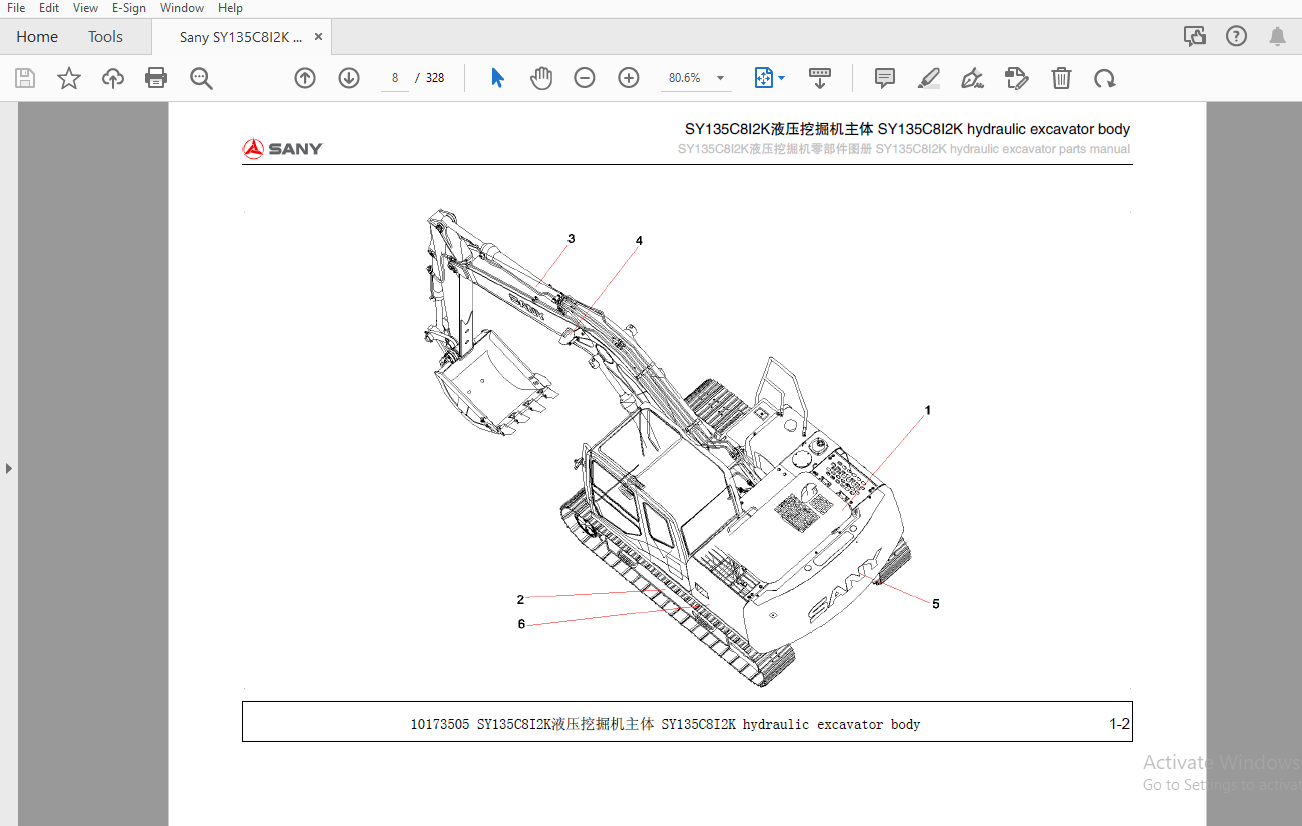Screen dimensions: 1302x826
Task: Zoom out with the minus button
Action: [x=585, y=78]
